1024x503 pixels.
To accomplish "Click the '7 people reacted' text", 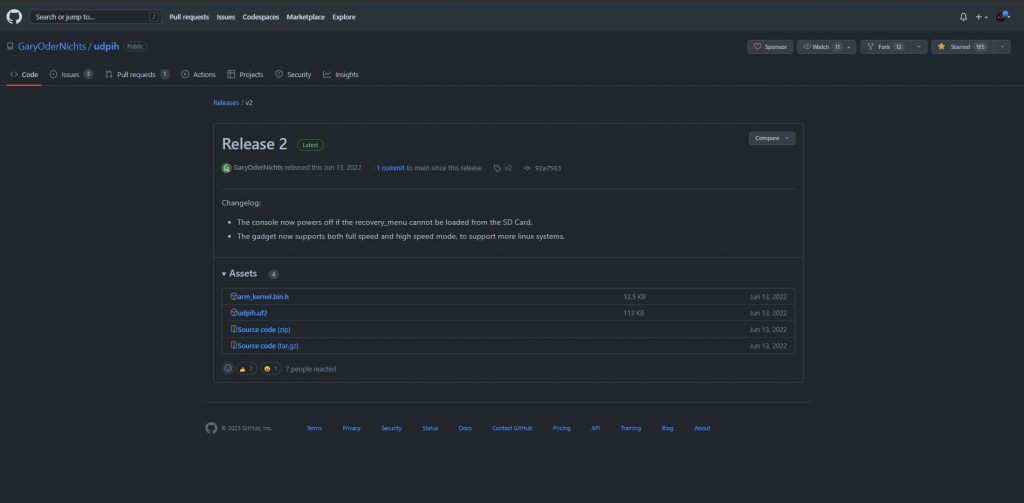I will 311,369.
